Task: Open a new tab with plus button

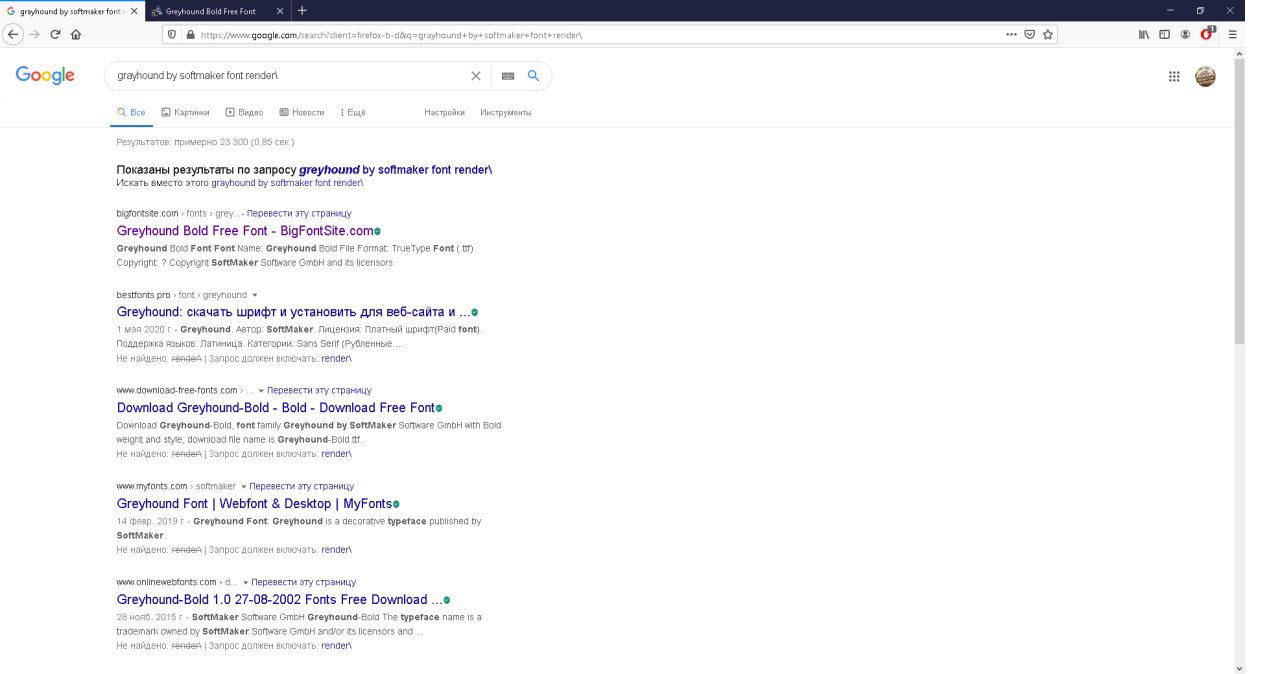Action: (302, 11)
